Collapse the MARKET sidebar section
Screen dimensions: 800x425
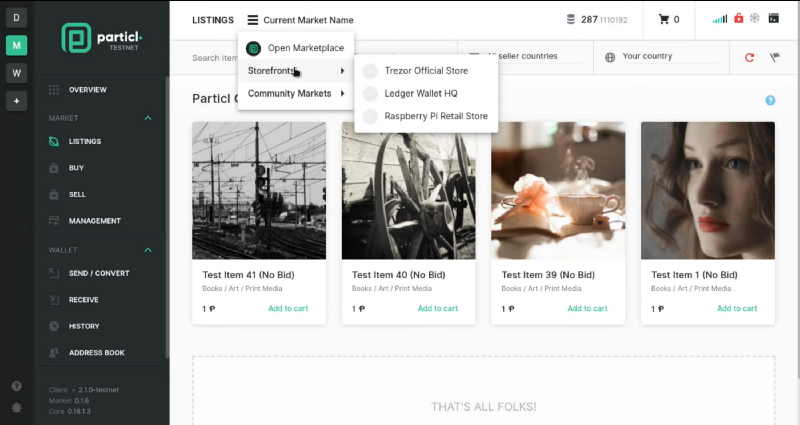(x=148, y=118)
